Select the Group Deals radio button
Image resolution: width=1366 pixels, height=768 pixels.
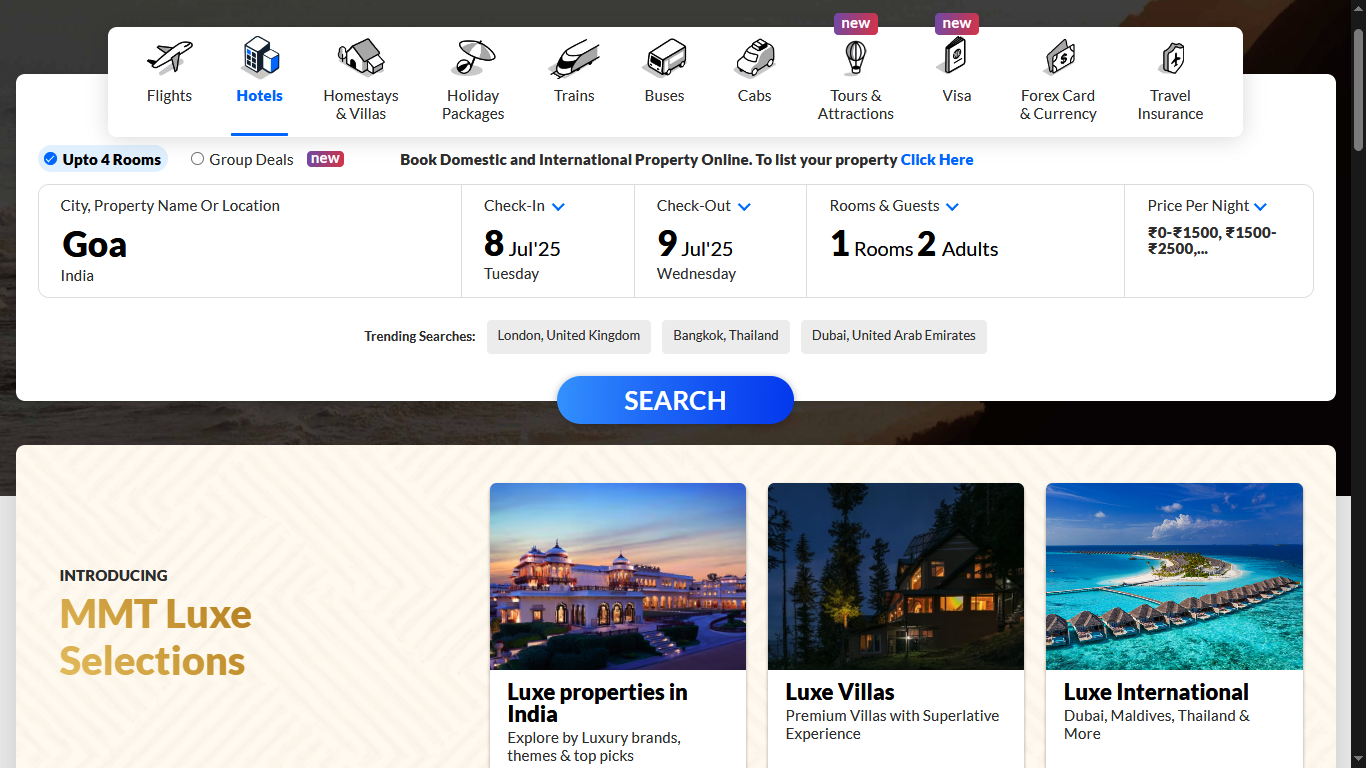click(198, 159)
